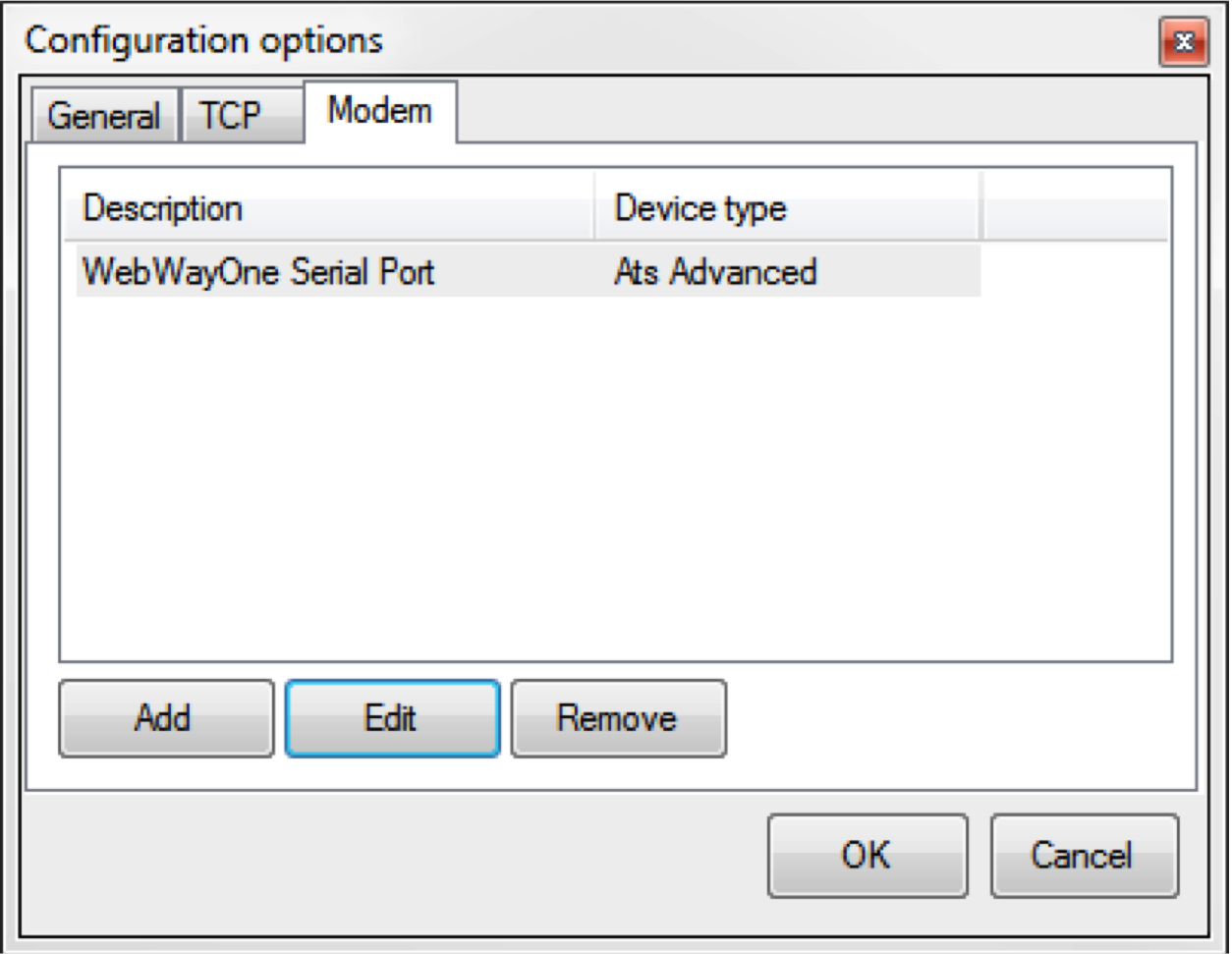Viewport: 1232px width, 954px height.
Task: Click divider between Description and Device type headers
Action: click(594, 208)
